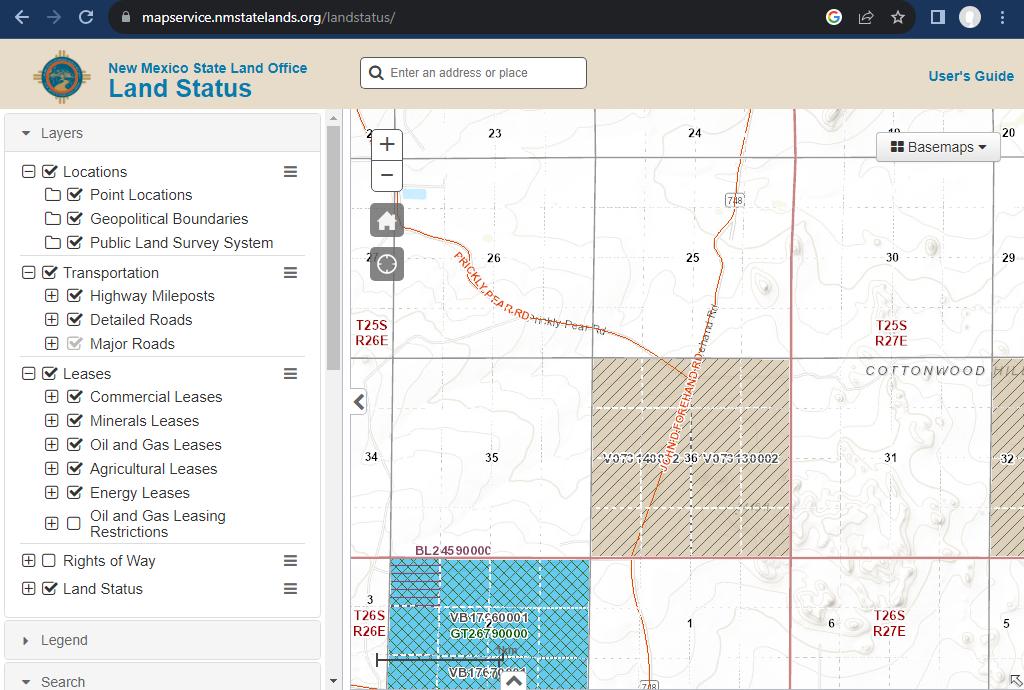Click the map Home extent button
Viewport: 1024px width, 690px height.
387,220
